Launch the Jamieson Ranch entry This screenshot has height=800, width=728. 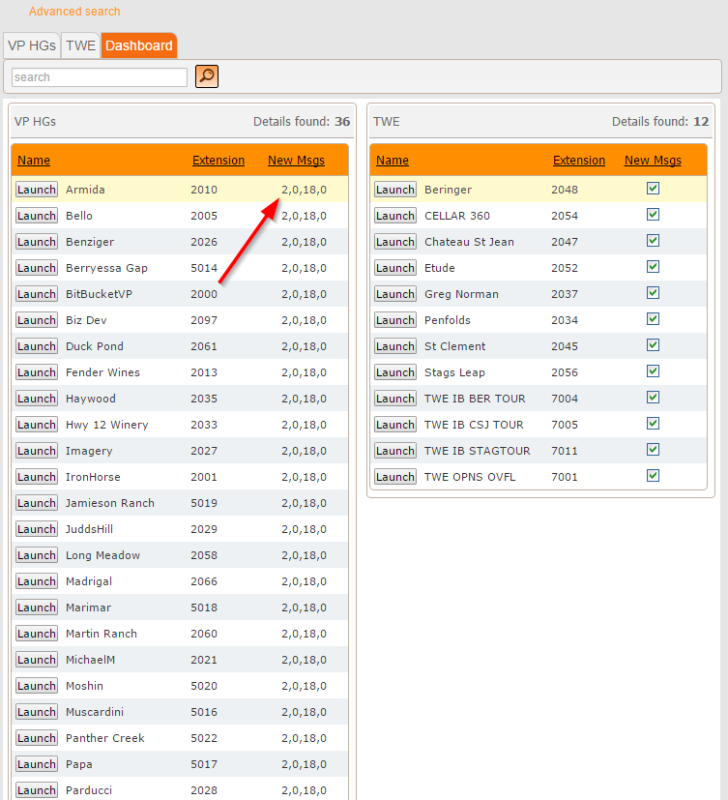pyautogui.click(x=36, y=503)
